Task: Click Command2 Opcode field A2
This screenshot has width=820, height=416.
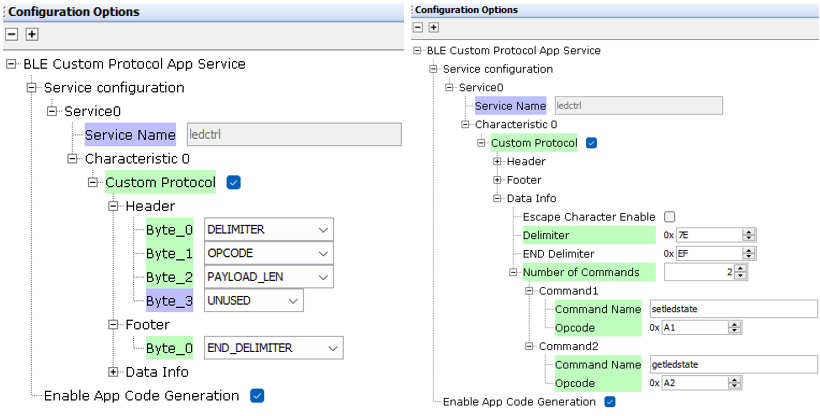Action: tap(696, 383)
